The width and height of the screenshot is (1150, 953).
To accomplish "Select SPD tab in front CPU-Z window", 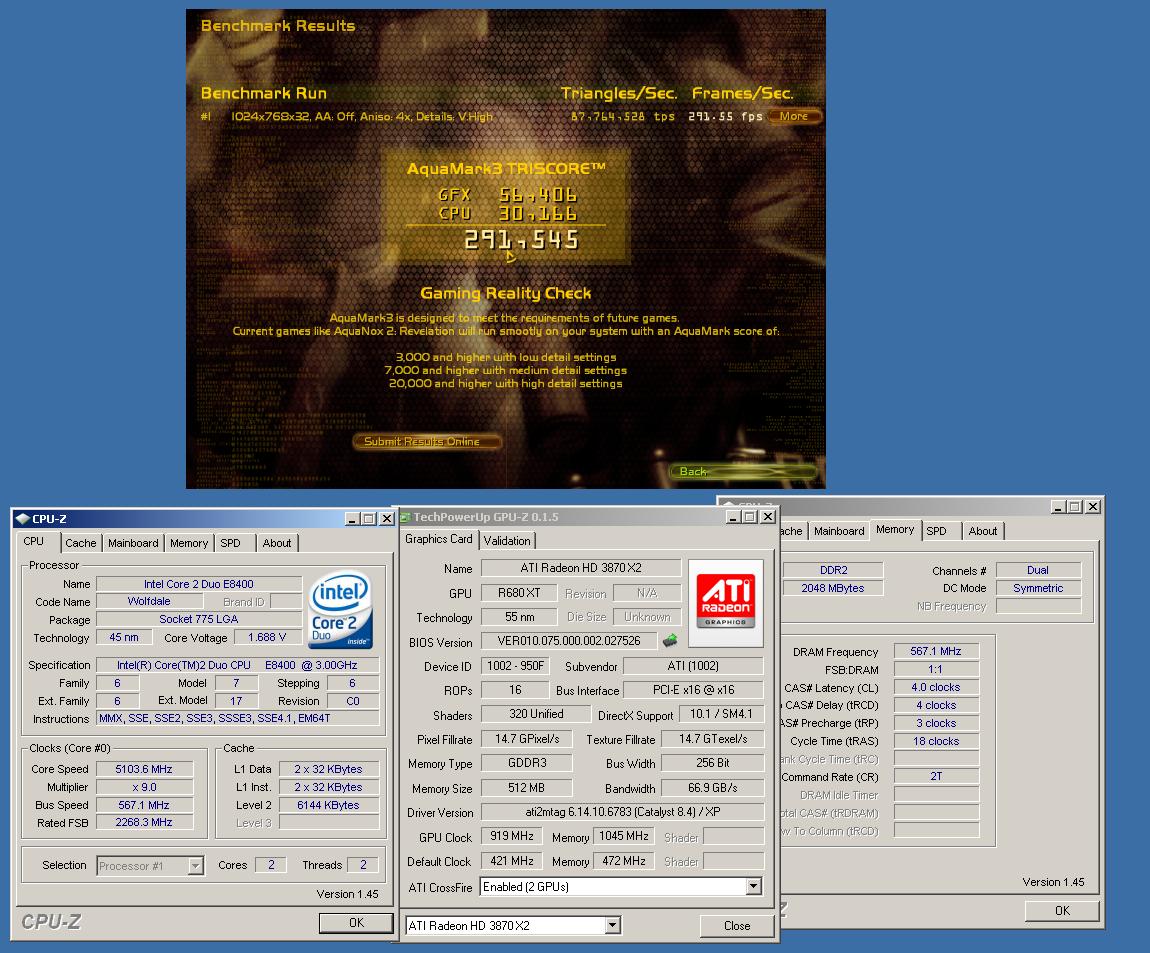I will 230,543.
